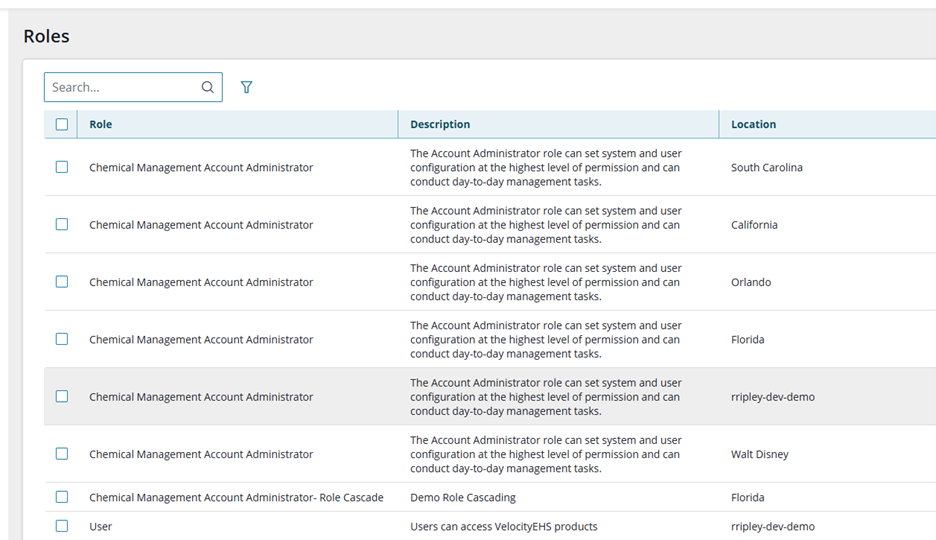Check the User role row checkbox
Image resolution: width=936 pixels, height=540 pixels.
click(x=61, y=526)
